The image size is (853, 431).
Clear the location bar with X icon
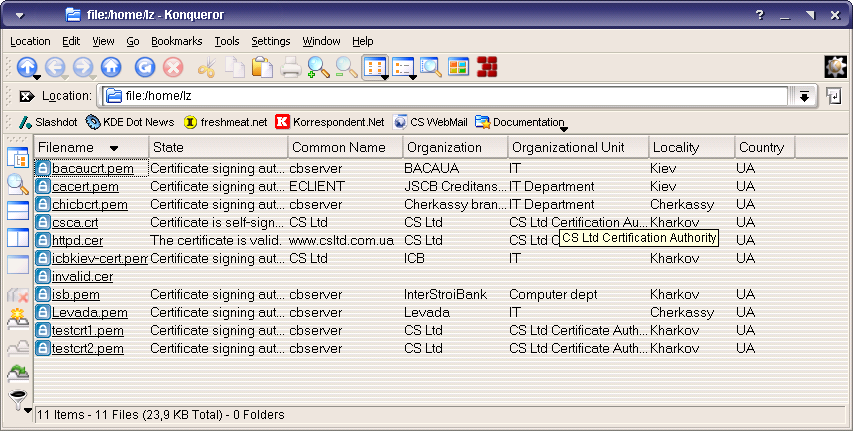tap(27, 96)
